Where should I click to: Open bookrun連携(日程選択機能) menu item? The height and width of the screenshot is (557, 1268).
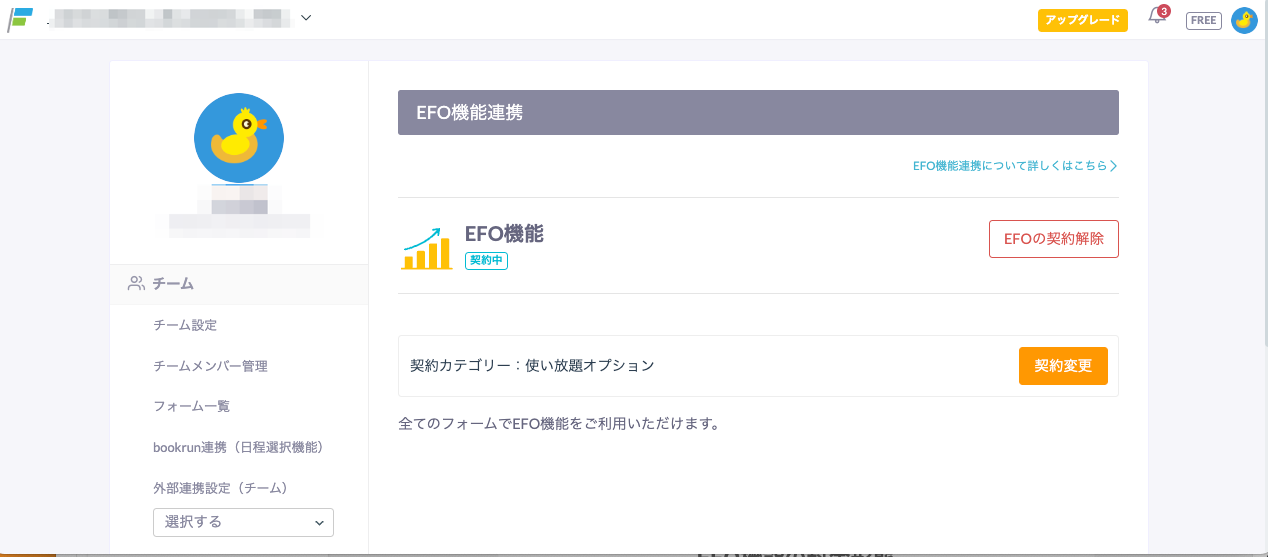point(238,447)
